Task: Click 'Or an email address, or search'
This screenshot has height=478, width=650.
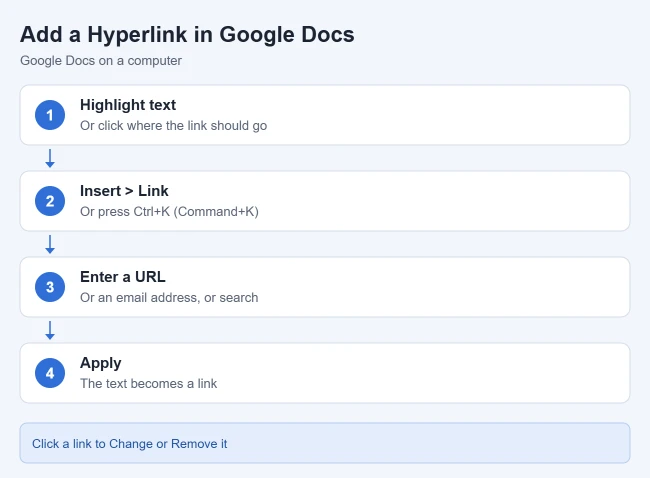Action: click(x=169, y=298)
